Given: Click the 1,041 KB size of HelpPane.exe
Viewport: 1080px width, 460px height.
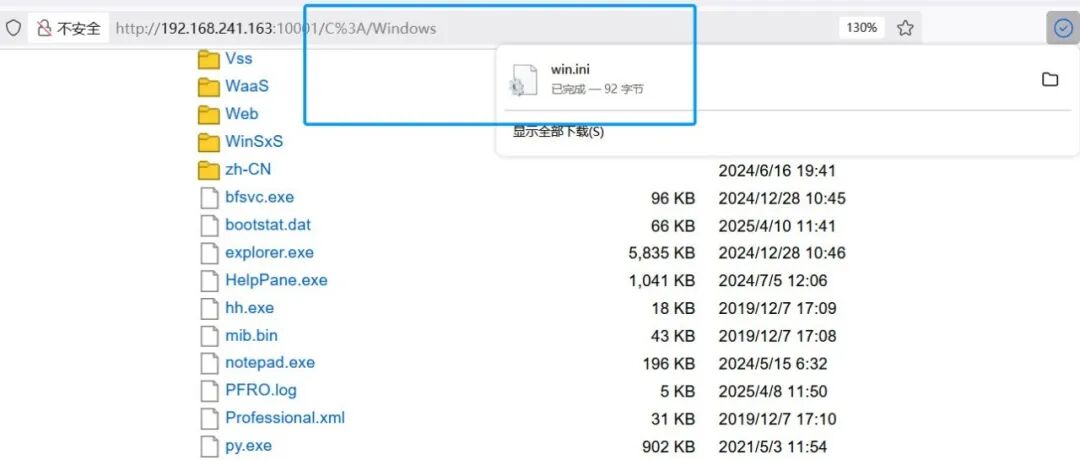Looking at the screenshot, I should click(x=662, y=280).
